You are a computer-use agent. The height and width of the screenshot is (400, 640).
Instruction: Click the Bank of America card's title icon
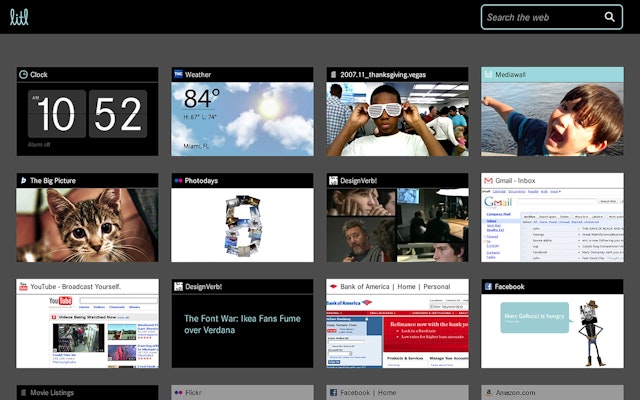point(333,287)
